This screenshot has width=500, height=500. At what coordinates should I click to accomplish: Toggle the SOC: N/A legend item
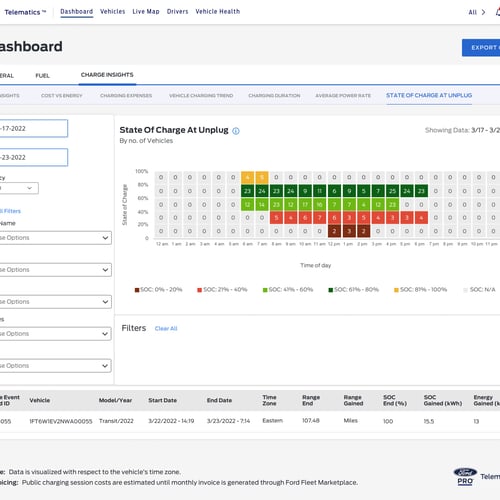(479, 290)
